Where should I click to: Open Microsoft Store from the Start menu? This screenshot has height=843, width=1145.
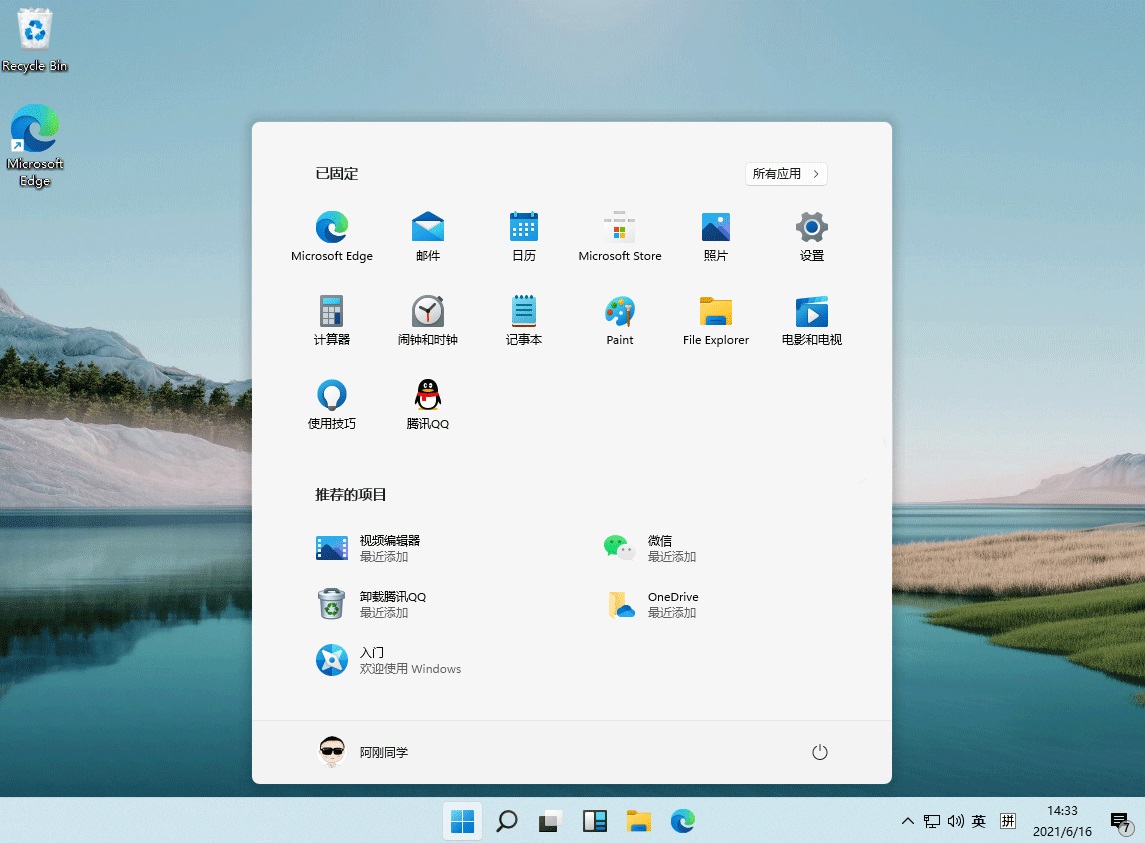tap(619, 235)
